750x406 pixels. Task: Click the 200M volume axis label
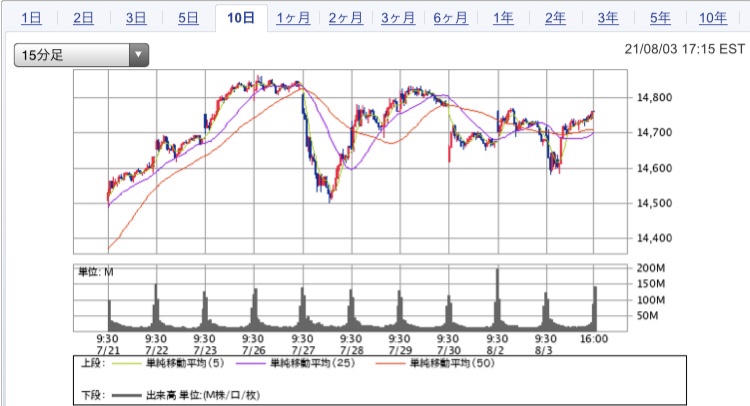(x=651, y=268)
